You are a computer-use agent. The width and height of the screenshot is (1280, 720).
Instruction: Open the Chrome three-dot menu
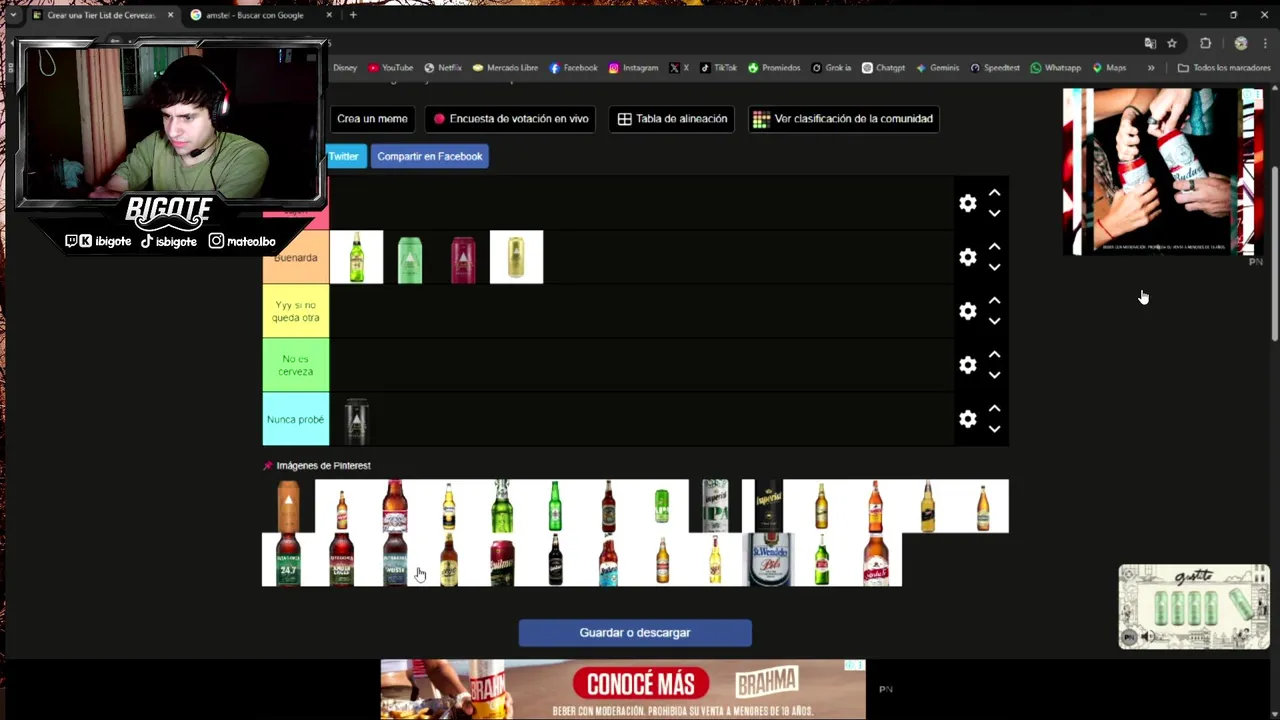[1265, 43]
